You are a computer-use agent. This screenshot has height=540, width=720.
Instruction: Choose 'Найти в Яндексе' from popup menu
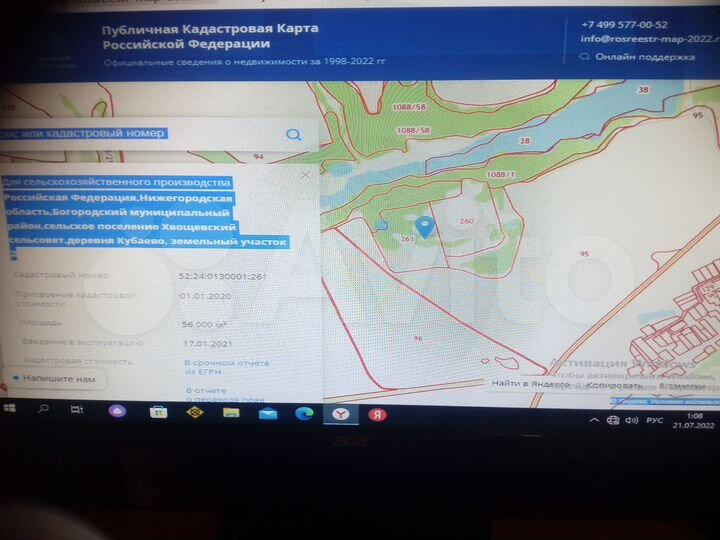click(530, 383)
